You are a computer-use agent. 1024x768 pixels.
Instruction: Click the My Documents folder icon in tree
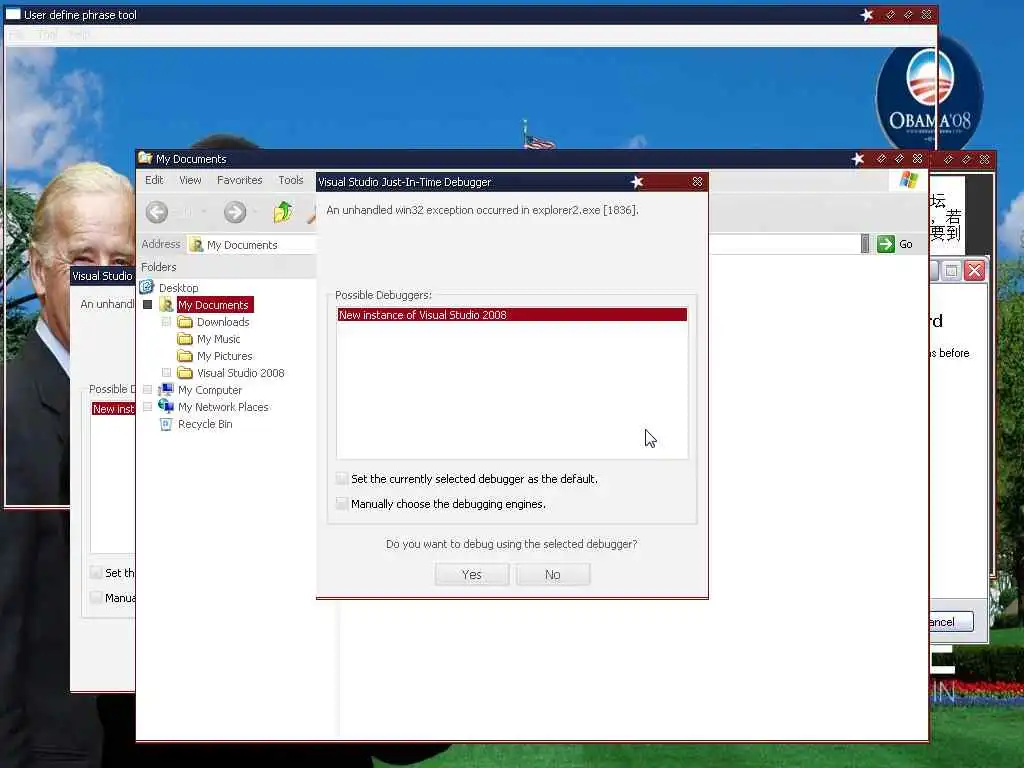pyautogui.click(x=167, y=305)
